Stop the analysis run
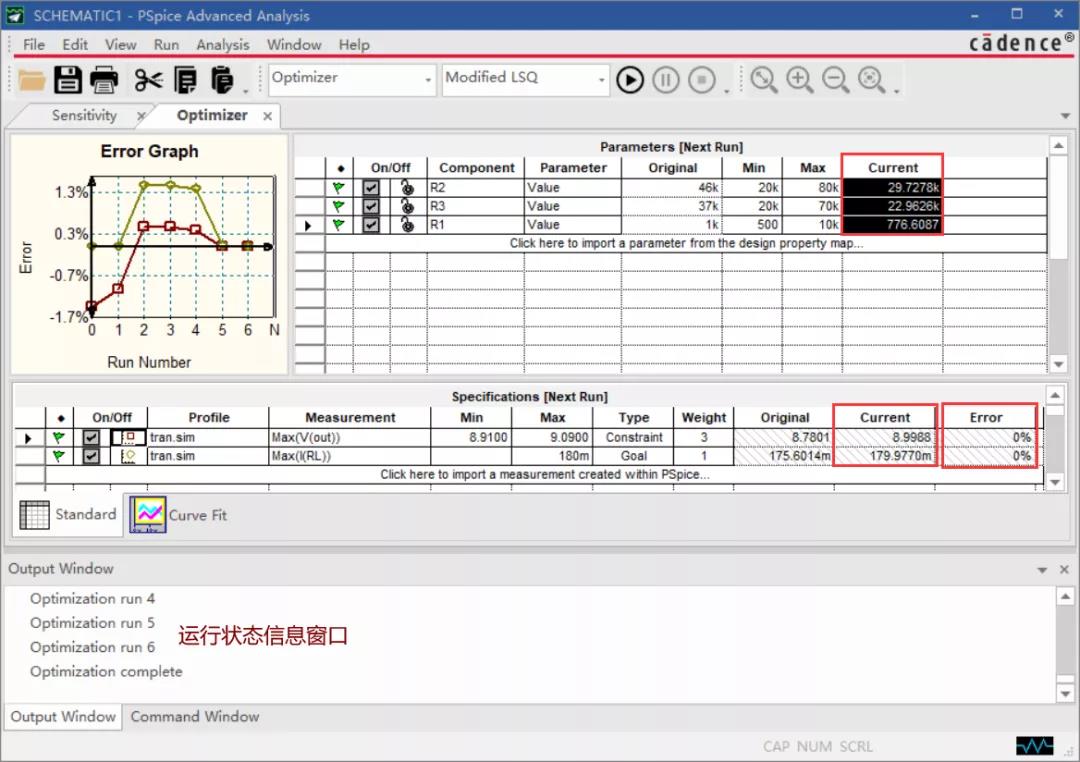The height and width of the screenshot is (762, 1080). point(702,80)
